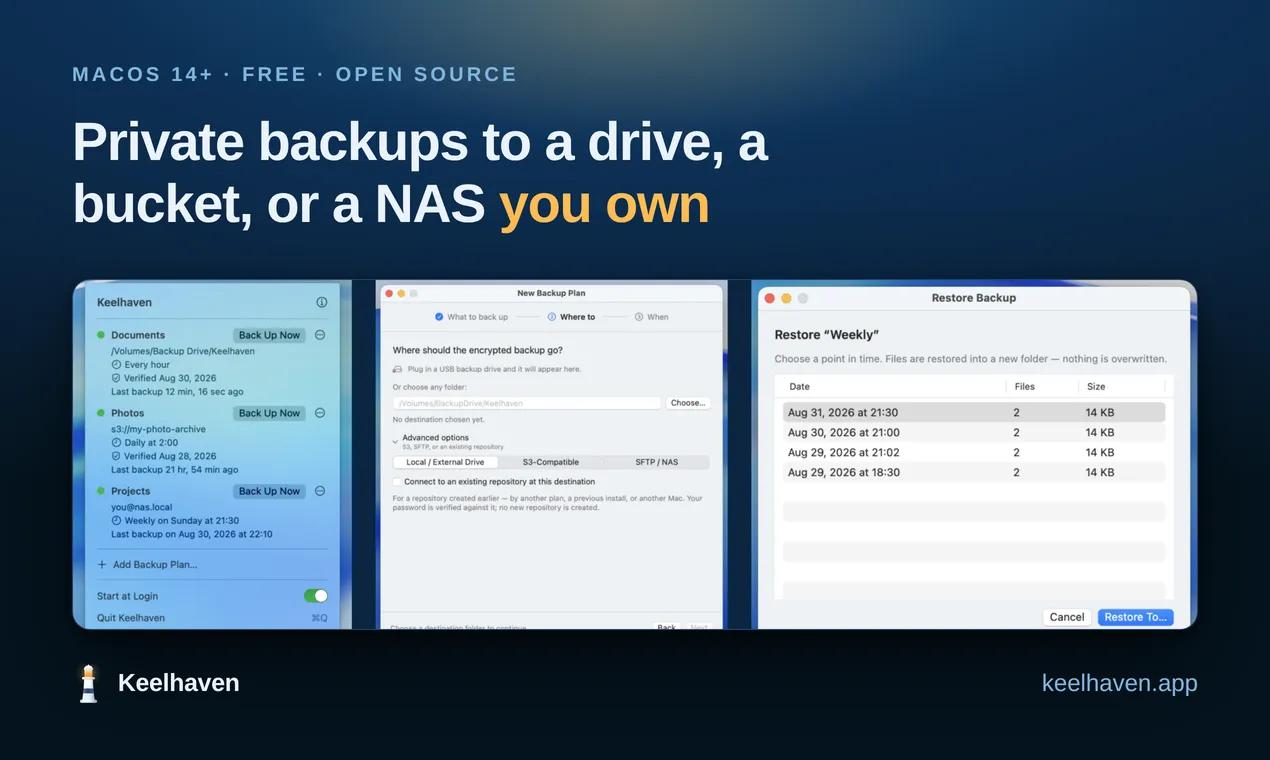Select snapshot Aug 29, 2026 at 18:30
The height and width of the screenshot is (760, 1270).
coord(974,472)
